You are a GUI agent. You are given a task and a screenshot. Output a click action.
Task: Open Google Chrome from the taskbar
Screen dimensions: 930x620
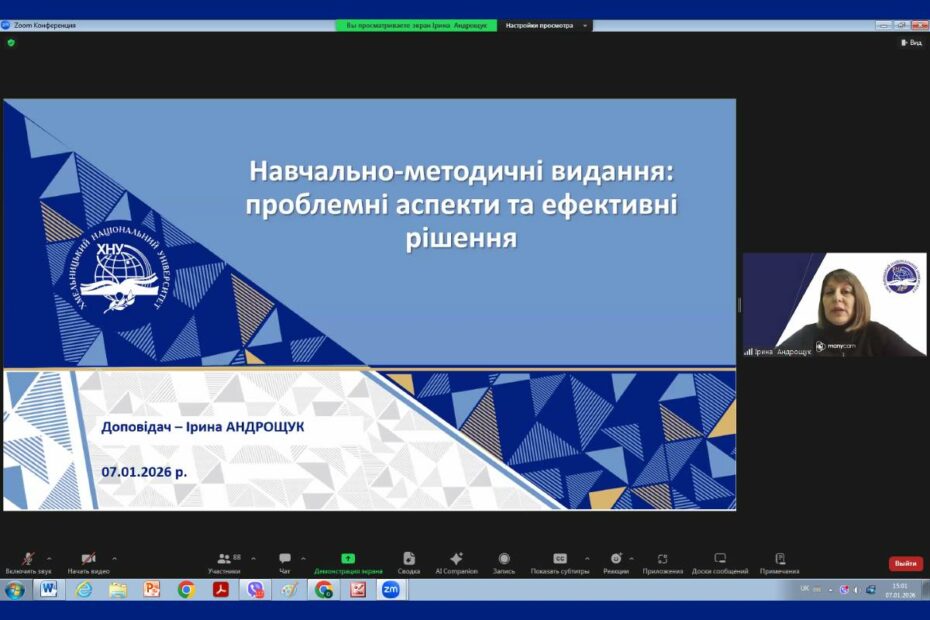point(186,590)
